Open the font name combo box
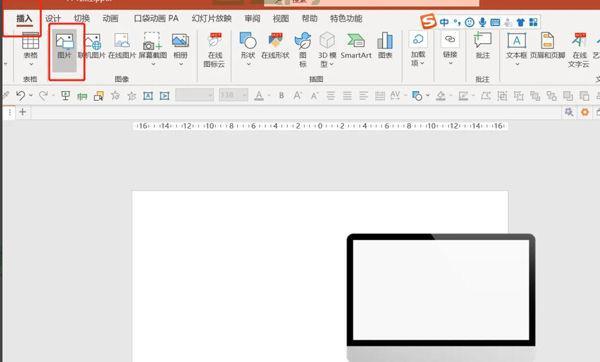 [x=194, y=95]
